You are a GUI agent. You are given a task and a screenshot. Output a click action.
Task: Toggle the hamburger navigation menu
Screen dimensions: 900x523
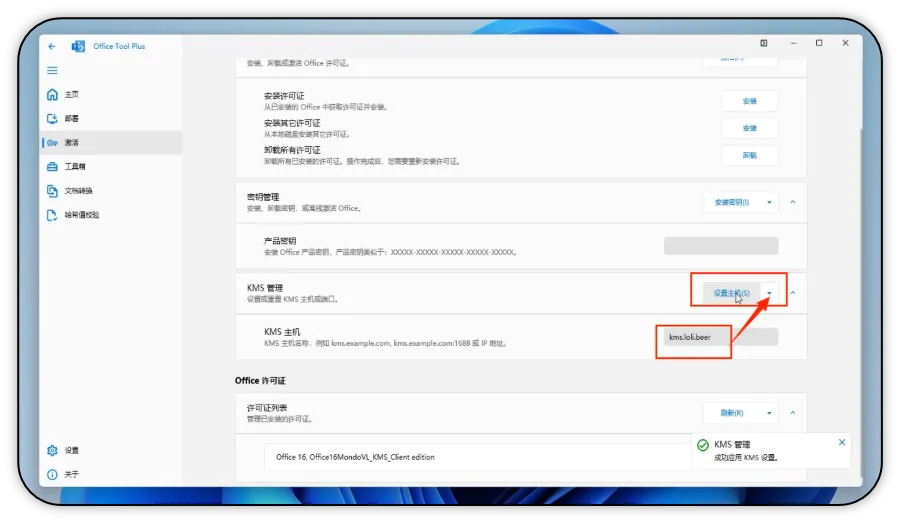coord(52,70)
